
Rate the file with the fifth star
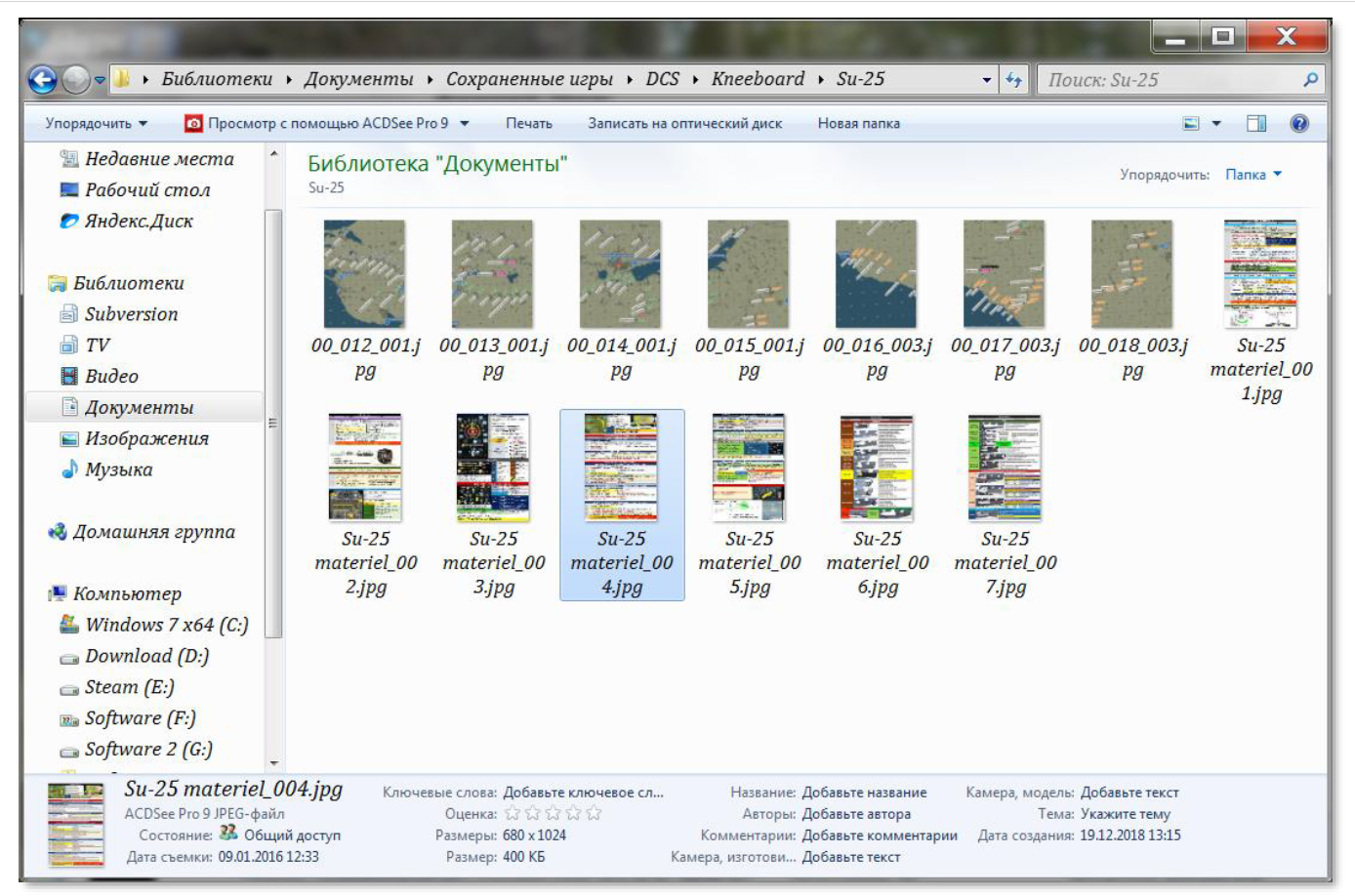tap(594, 814)
